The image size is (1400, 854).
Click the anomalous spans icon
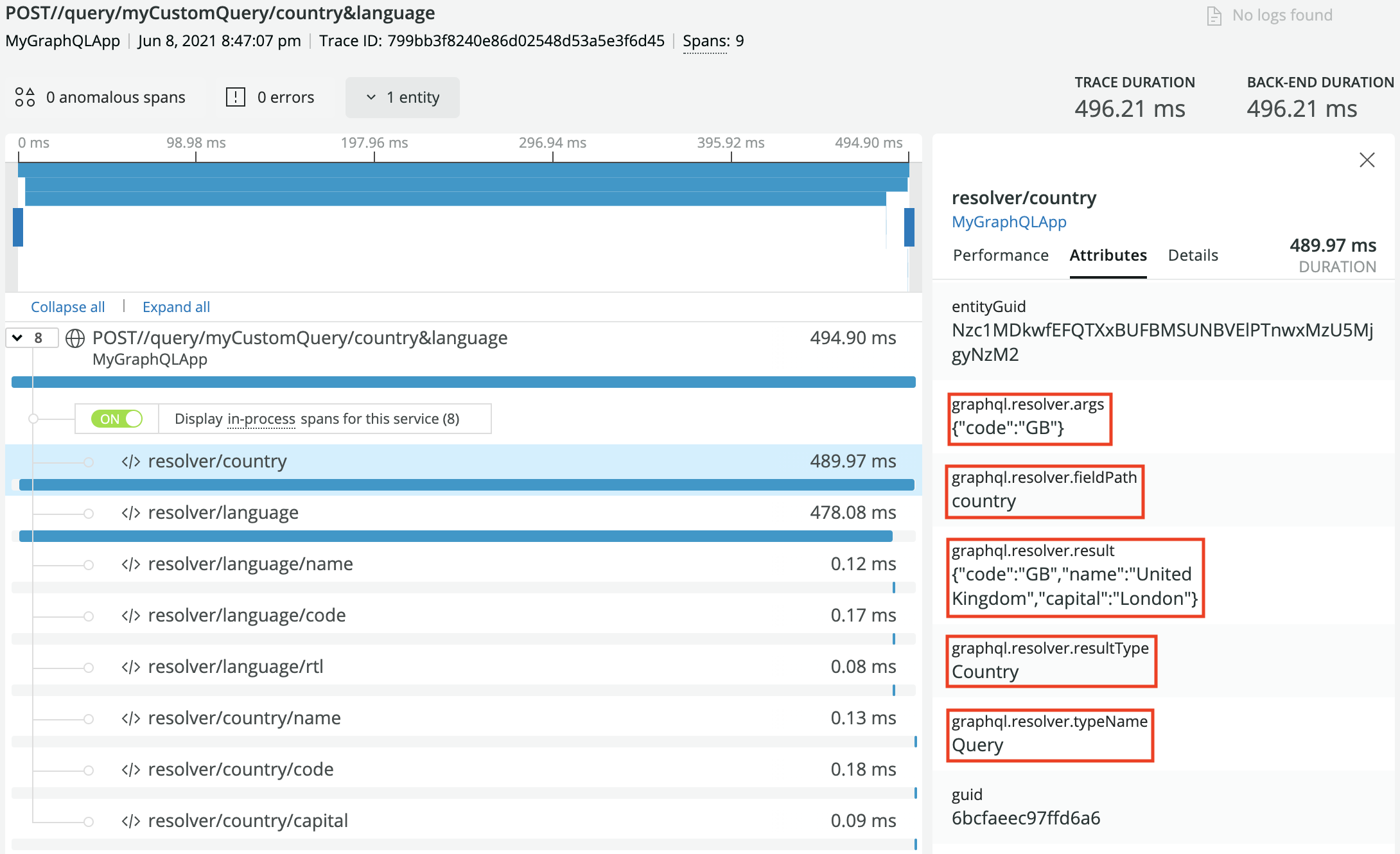24,97
